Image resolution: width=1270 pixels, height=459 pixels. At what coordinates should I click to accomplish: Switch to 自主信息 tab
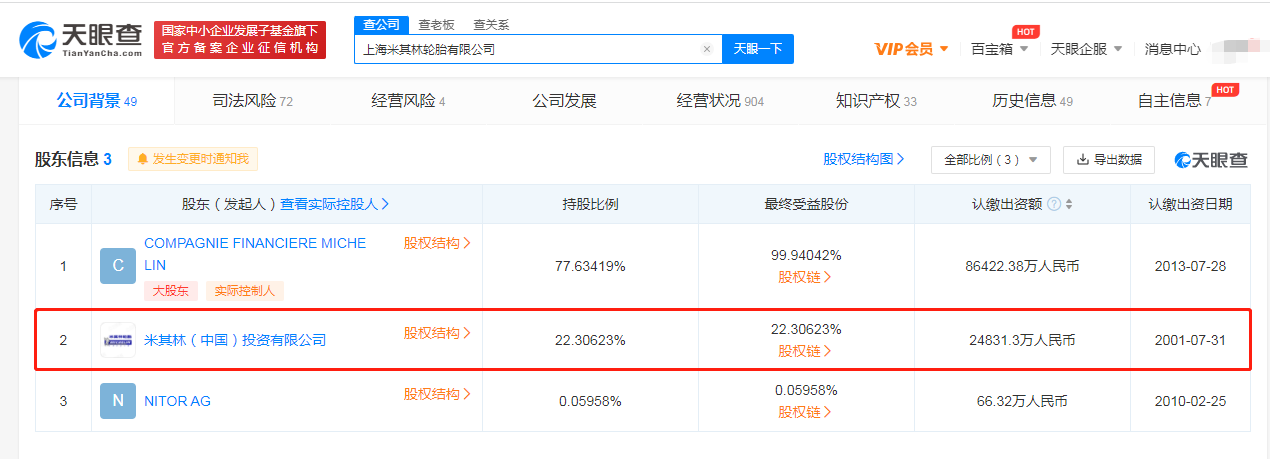click(x=1174, y=100)
